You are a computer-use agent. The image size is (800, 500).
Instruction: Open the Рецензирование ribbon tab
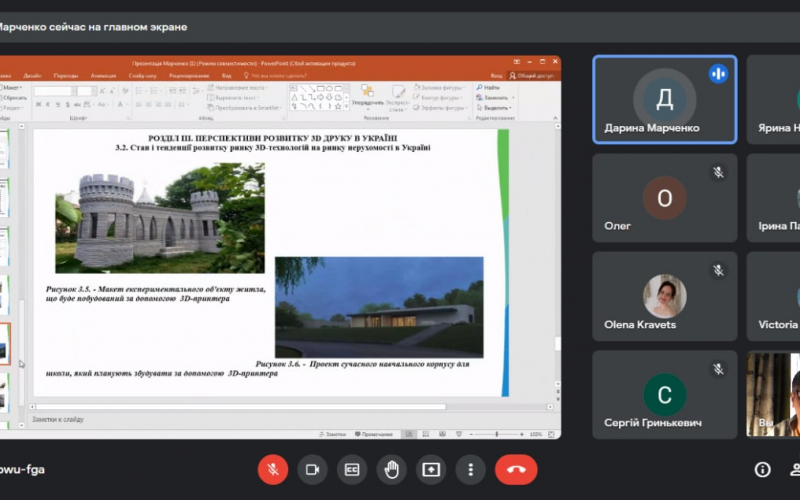click(189, 76)
